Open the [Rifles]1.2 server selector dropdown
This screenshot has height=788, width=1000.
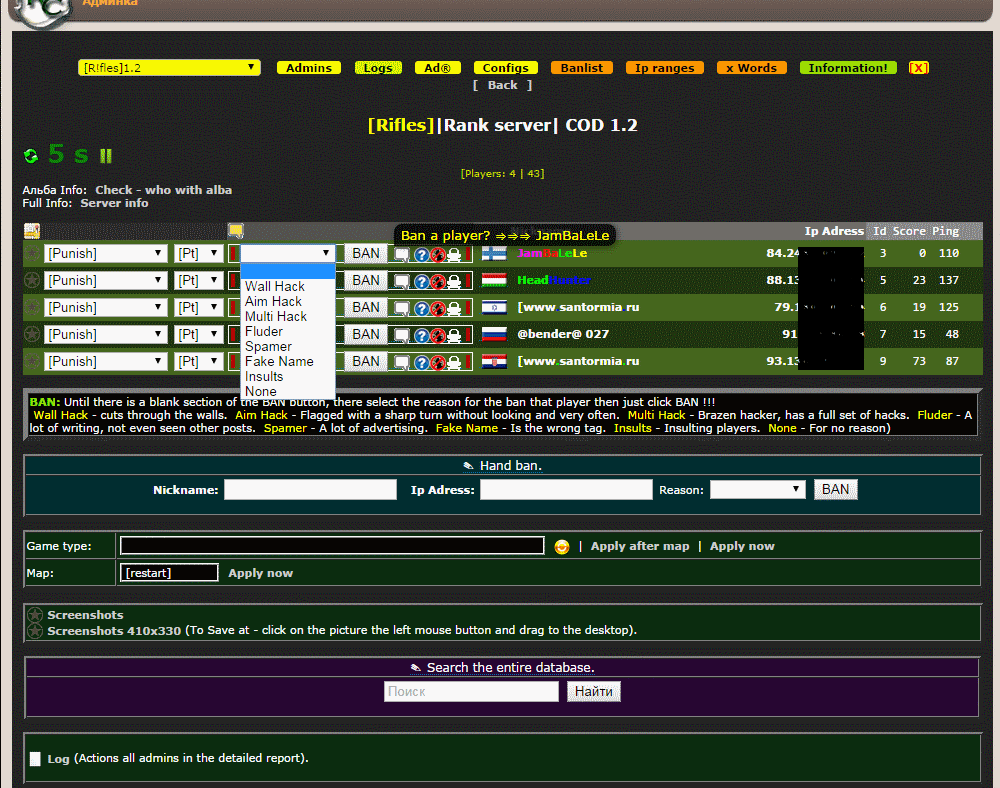pyautogui.click(x=169, y=68)
